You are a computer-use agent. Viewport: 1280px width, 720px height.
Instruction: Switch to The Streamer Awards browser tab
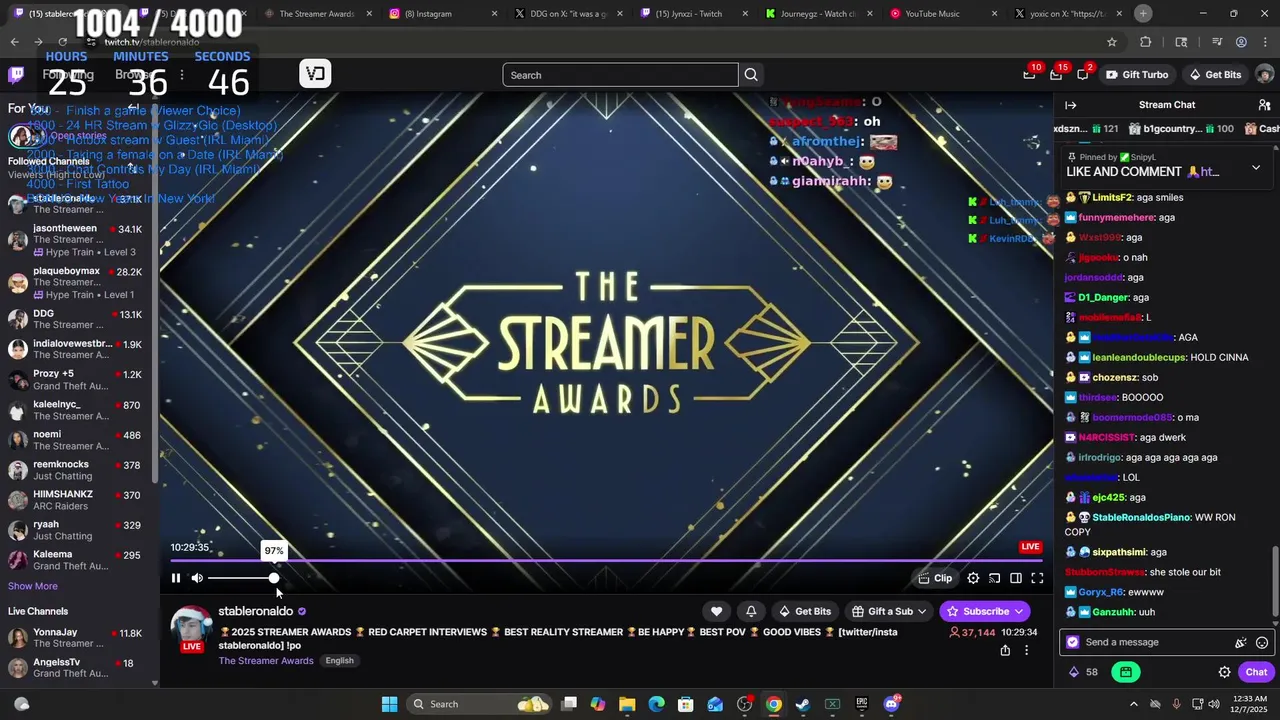(x=316, y=14)
